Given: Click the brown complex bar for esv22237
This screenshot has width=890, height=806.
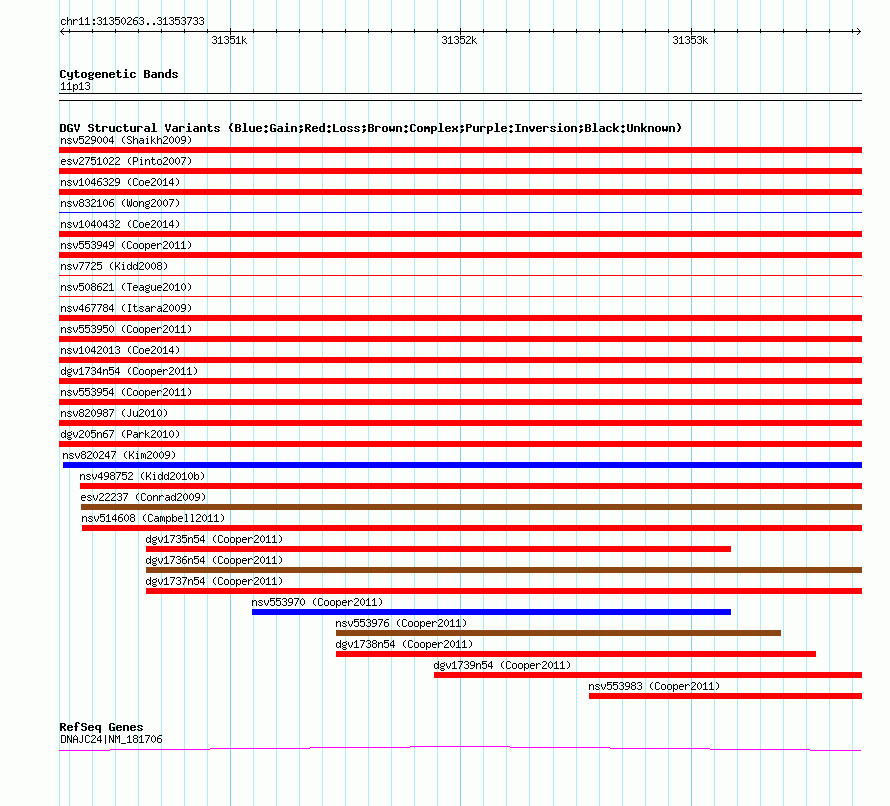Looking at the screenshot, I should (471, 507).
